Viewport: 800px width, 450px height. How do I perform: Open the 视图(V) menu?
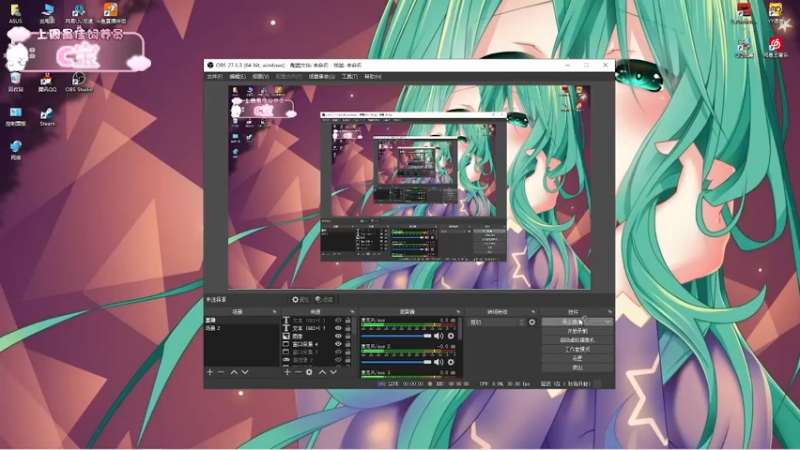click(260, 77)
